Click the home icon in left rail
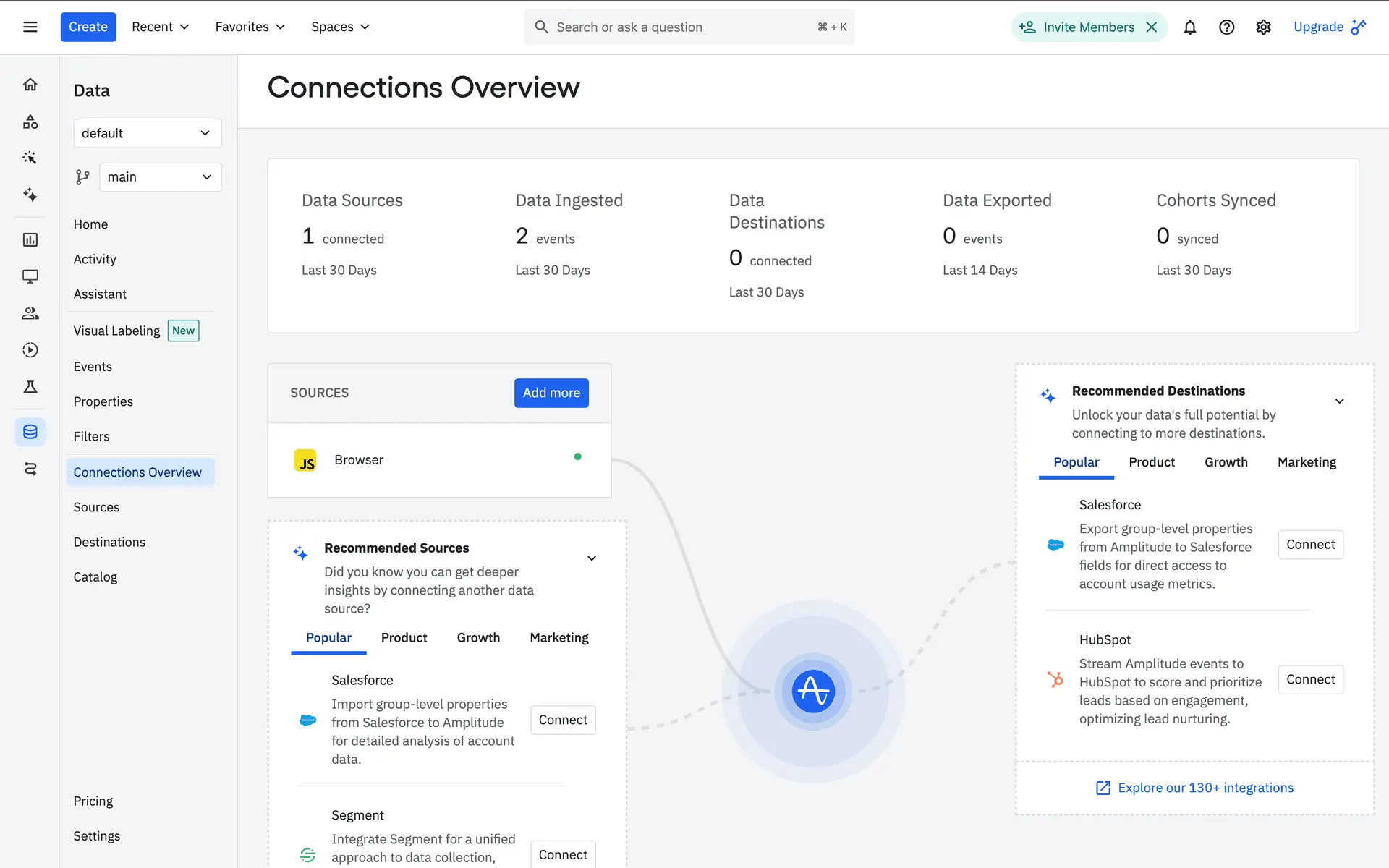Image resolution: width=1389 pixels, height=868 pixels. pos(30,85)
